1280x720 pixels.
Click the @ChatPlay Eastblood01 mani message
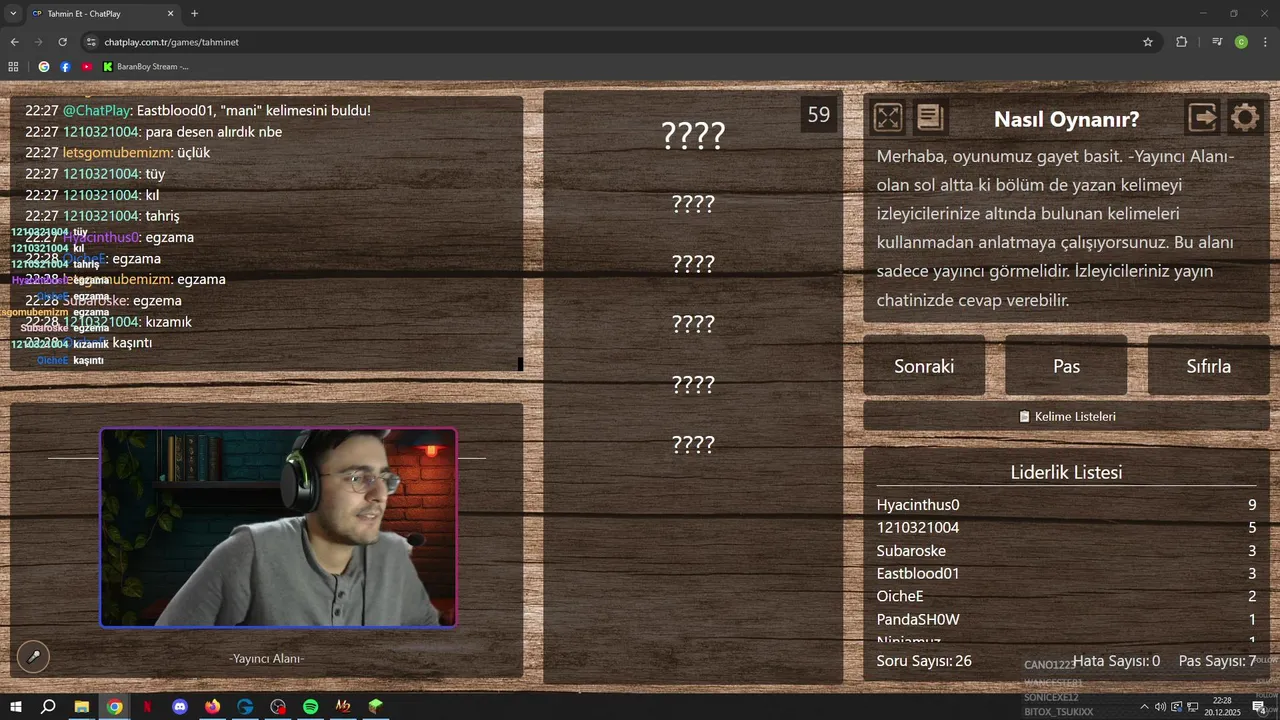pos(198,110)
